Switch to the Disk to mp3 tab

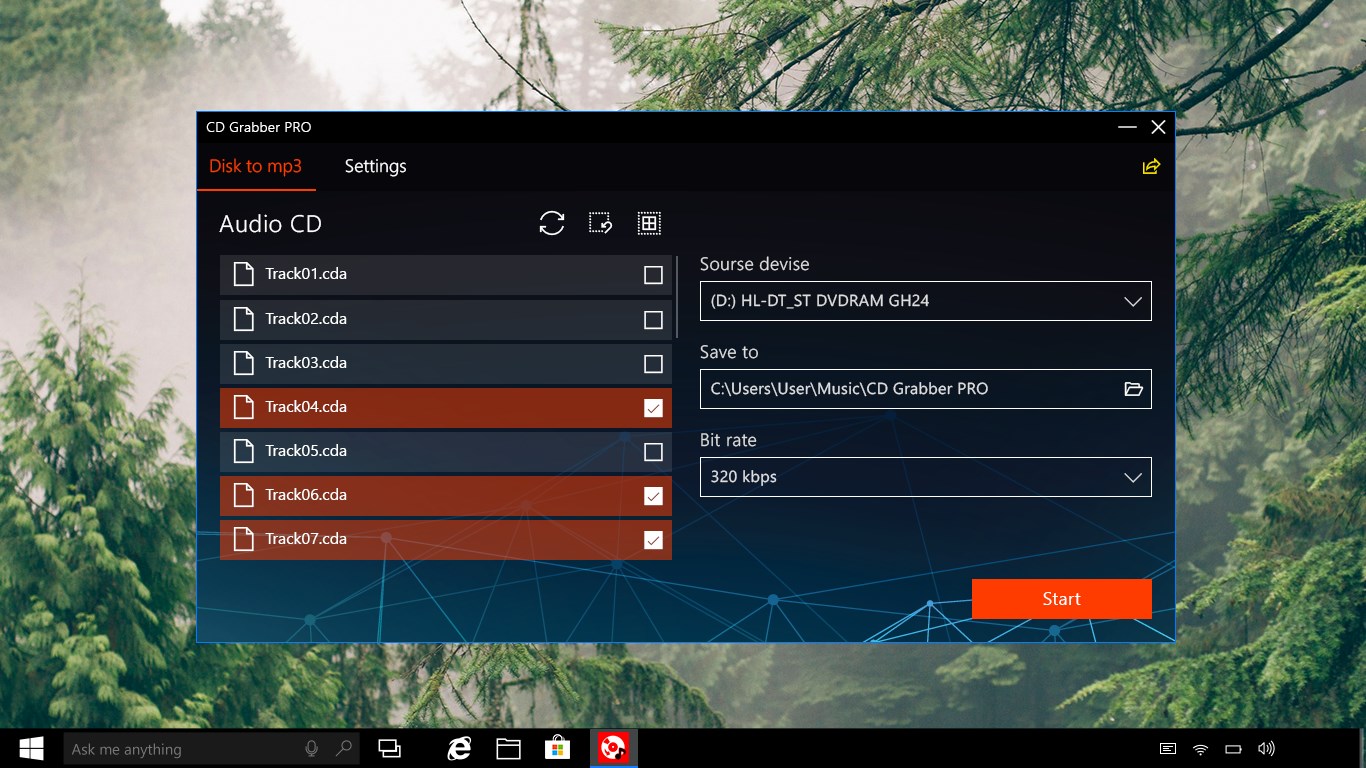[x=256, y=166]
